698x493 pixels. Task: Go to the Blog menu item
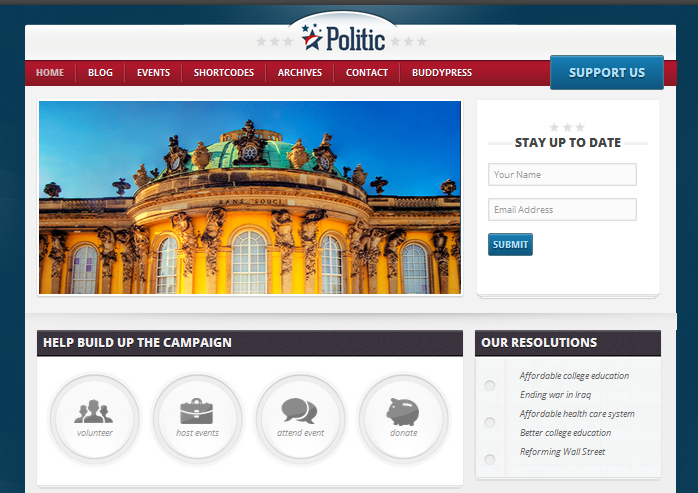click(x=100, y=73)
